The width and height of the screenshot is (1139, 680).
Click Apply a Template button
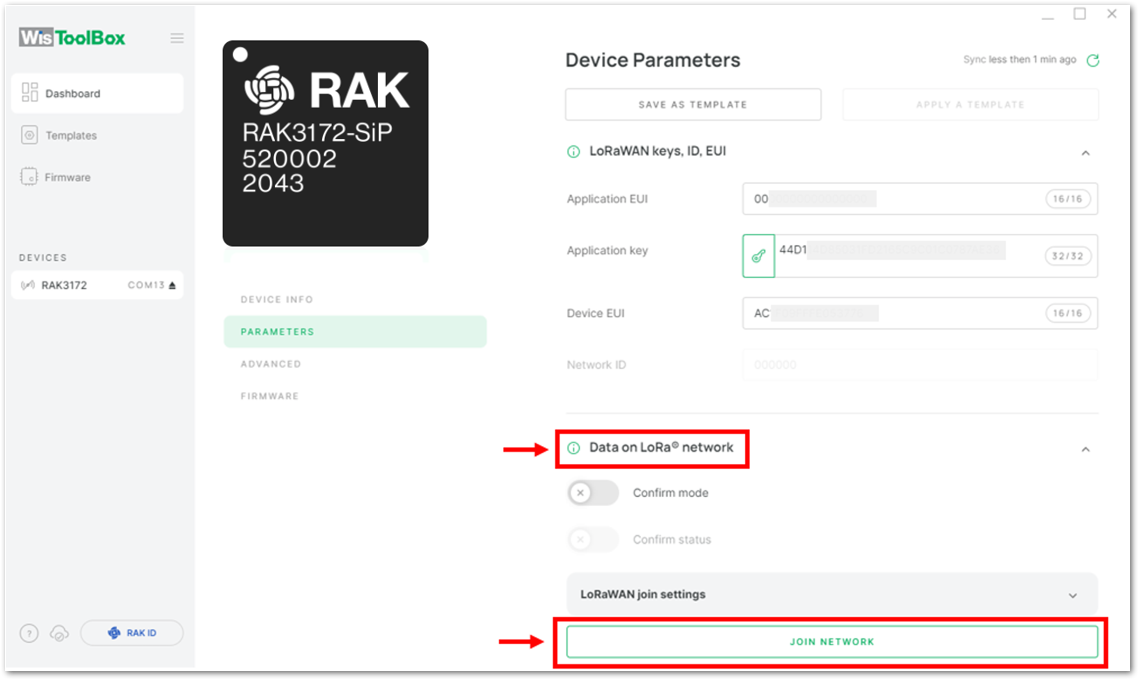pyautogui.click(x=970, y=105)
